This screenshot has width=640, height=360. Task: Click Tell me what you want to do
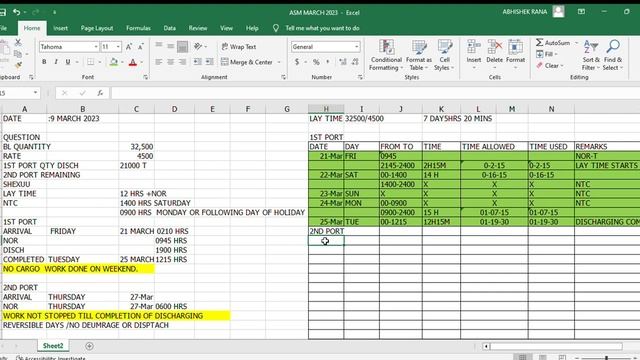322,28
